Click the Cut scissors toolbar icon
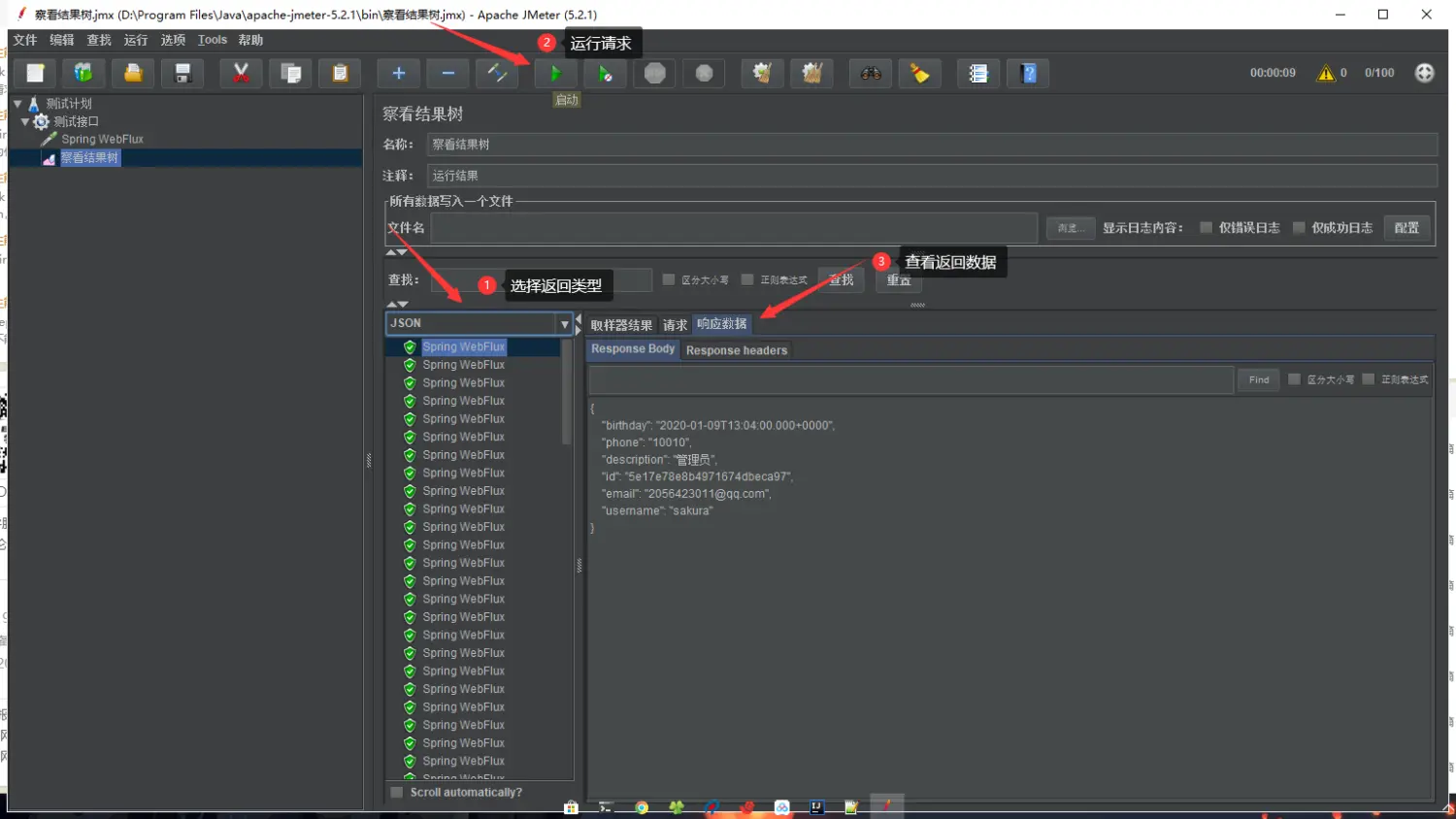The image size is (1456, 819). point(241,73)
